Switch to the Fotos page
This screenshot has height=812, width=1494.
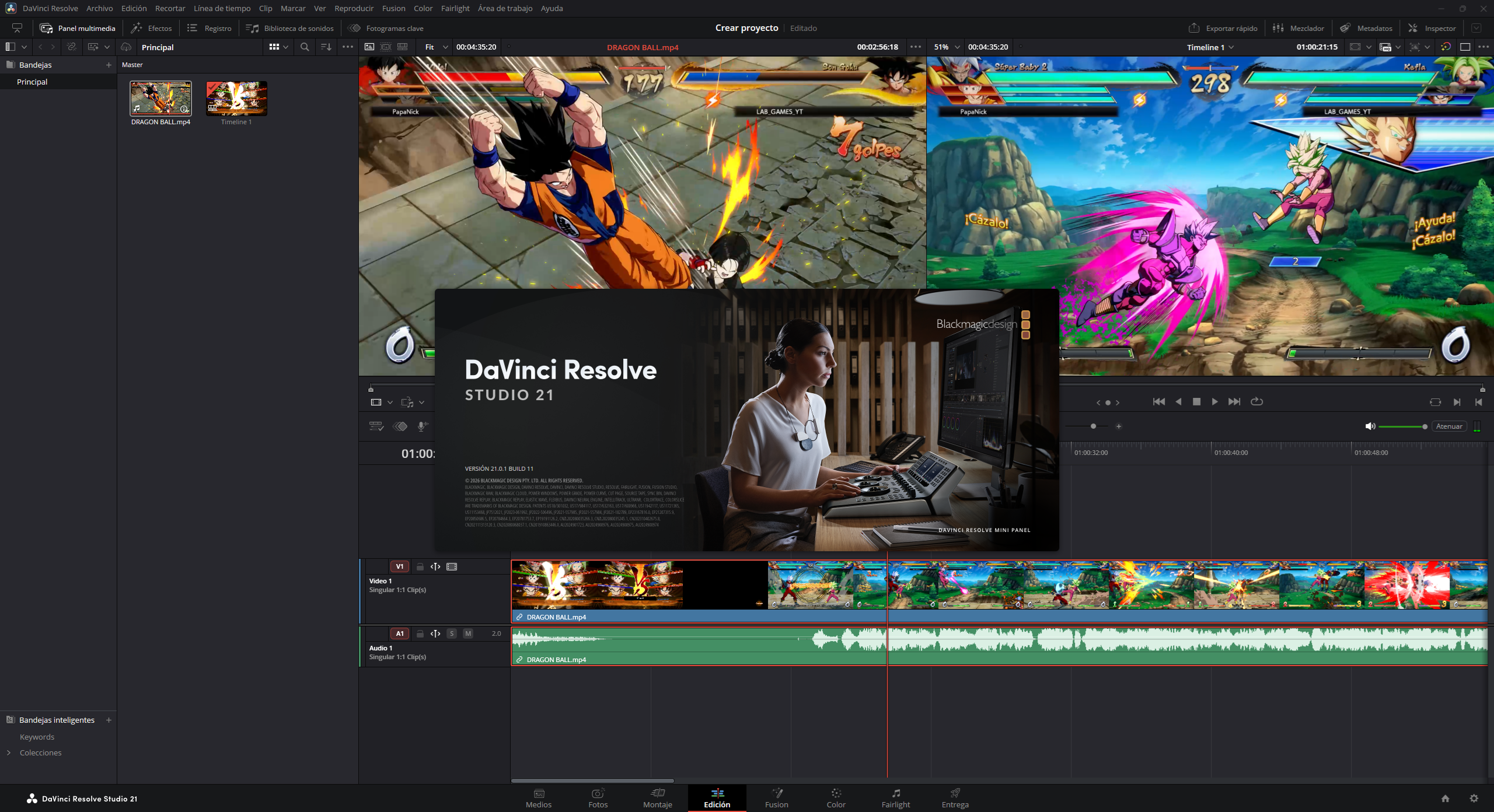pos(598,798)
